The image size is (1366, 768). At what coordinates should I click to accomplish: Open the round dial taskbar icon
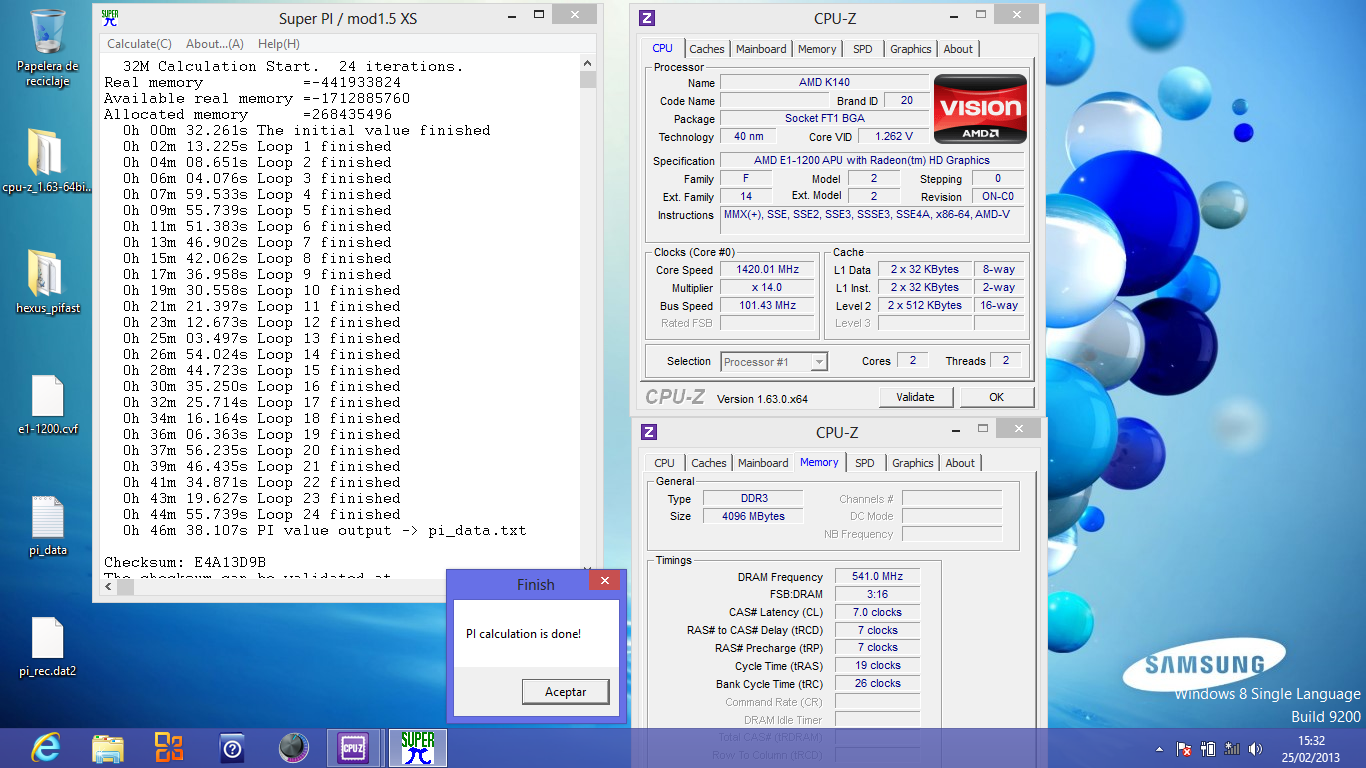tap(293, 748)
